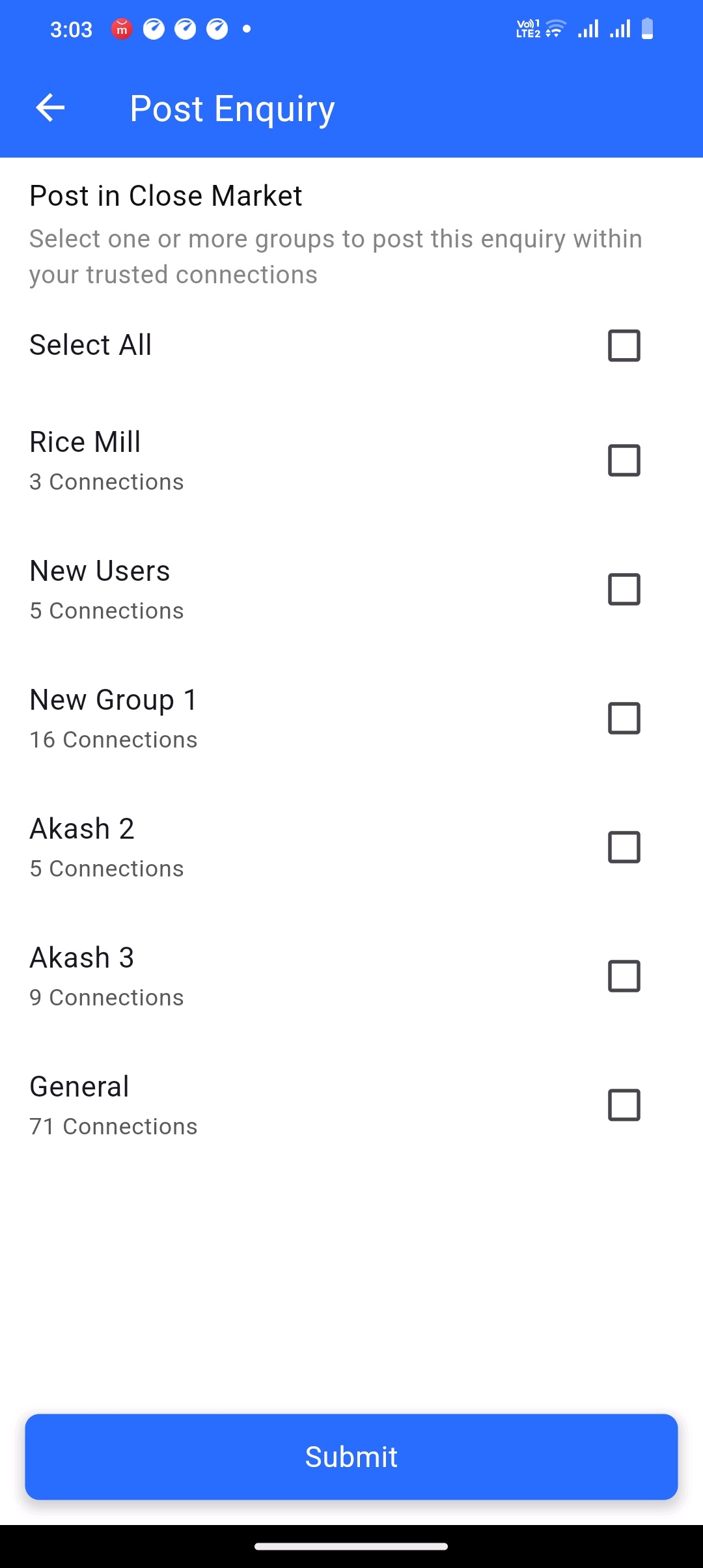The width and height of the screenshot is (703, 1568).
Task: Tap the Wi-Fi status icon
Action: [x=556, y=29]
